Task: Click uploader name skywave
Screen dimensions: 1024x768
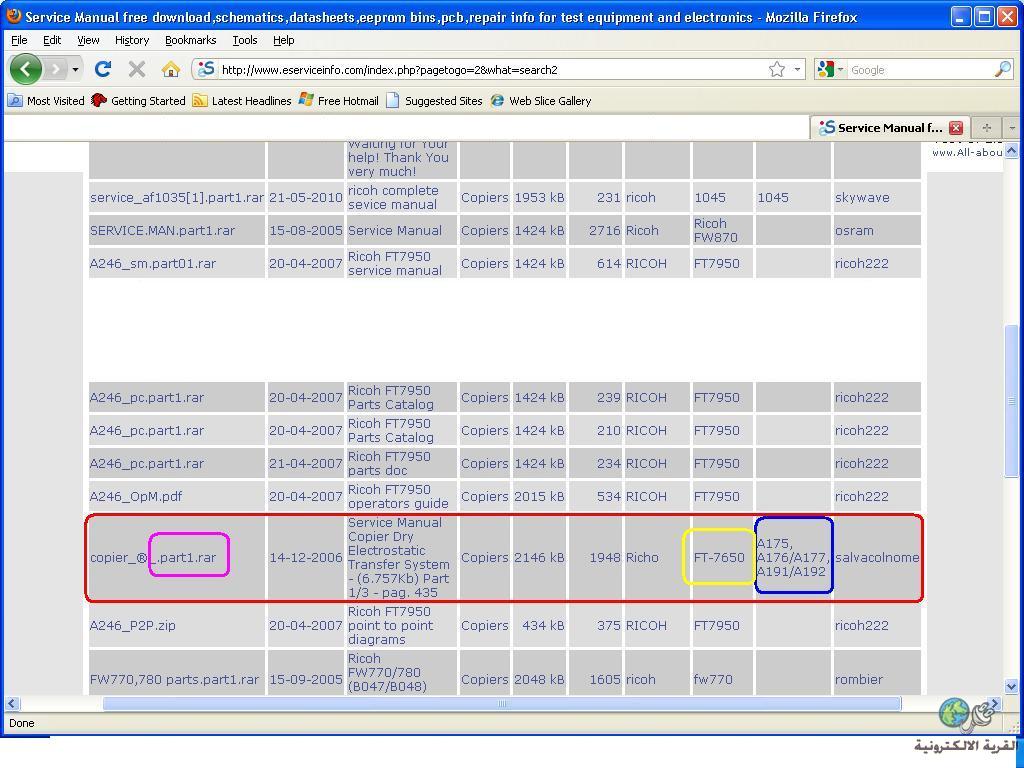Action: tap(861, 197)
